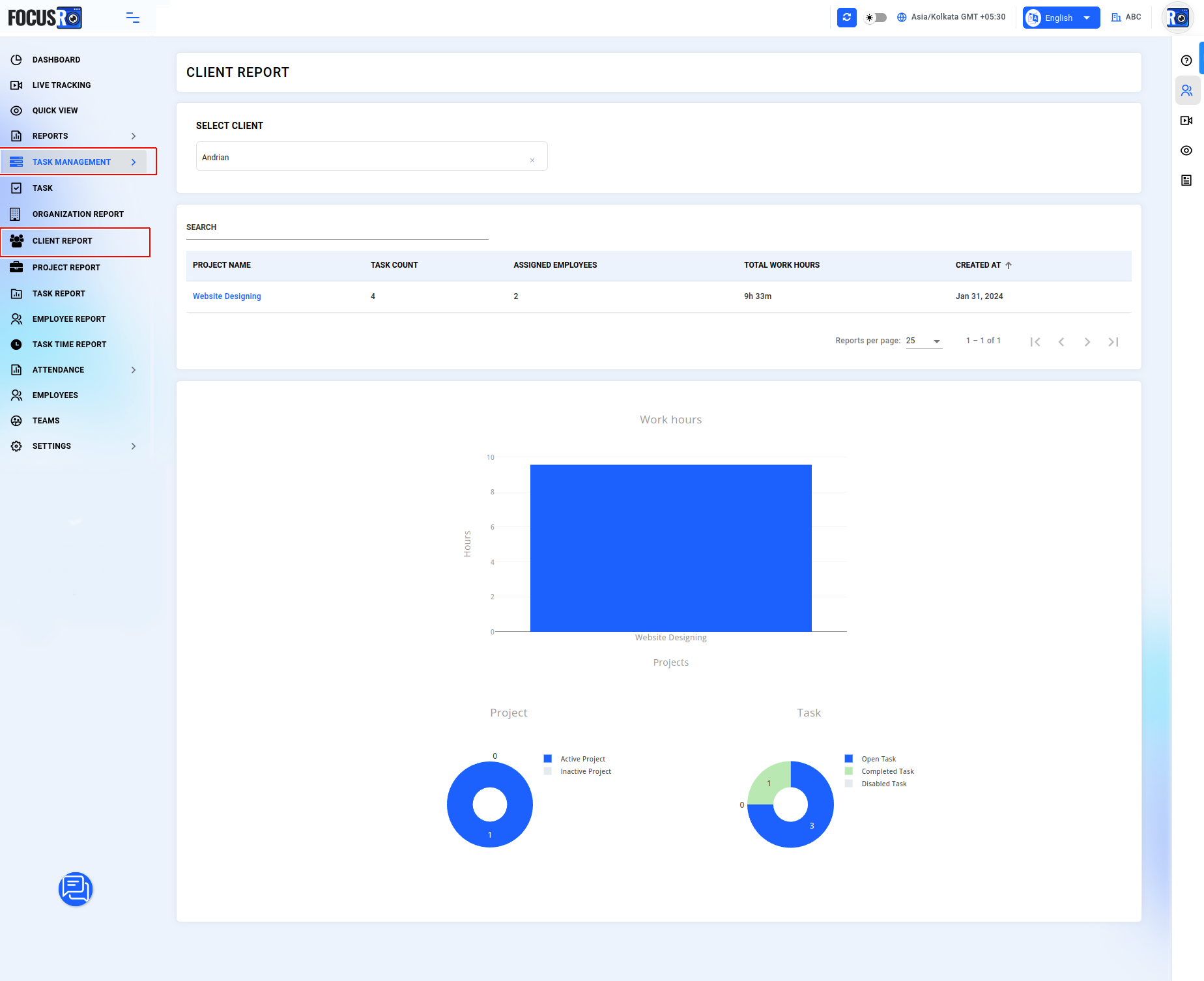
Task: Click the employees icon in right rail
Action: click(1186, 91)
